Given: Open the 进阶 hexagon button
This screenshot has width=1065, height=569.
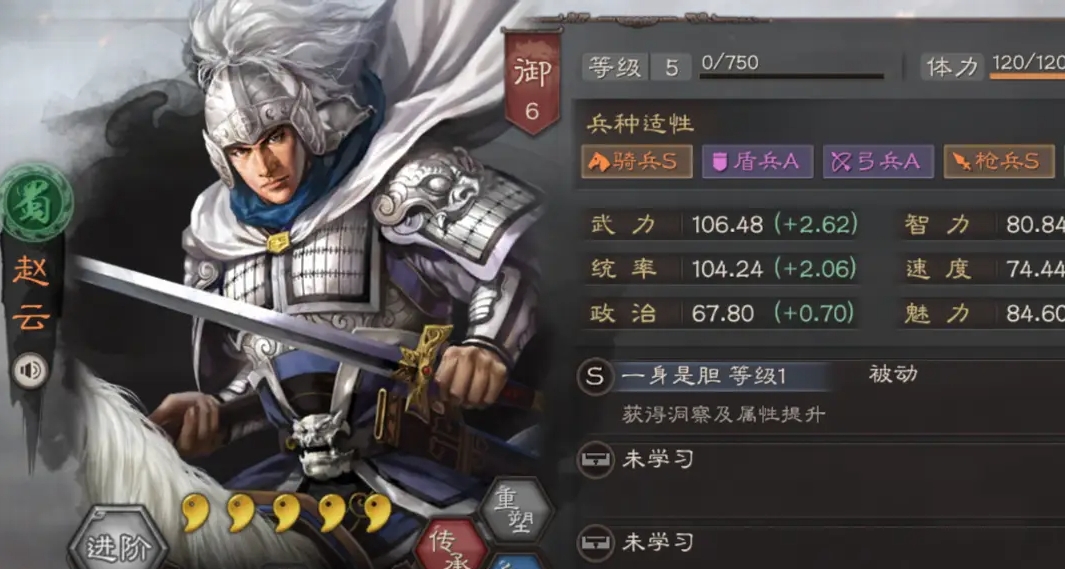Looking at the screenshot, I should [x=118, y=543].
